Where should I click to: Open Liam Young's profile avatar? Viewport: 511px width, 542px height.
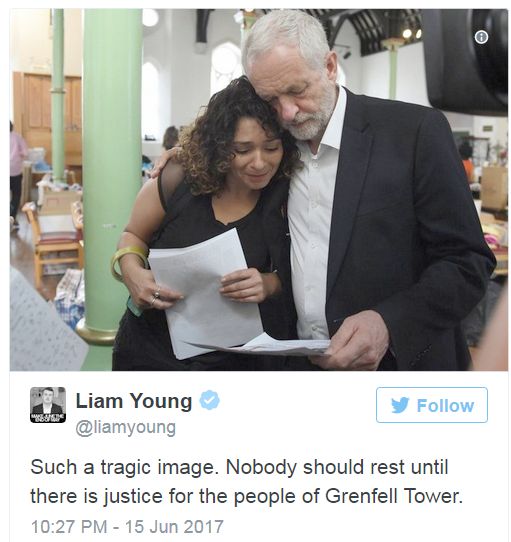pyautogui.click(x=48, y=405)
